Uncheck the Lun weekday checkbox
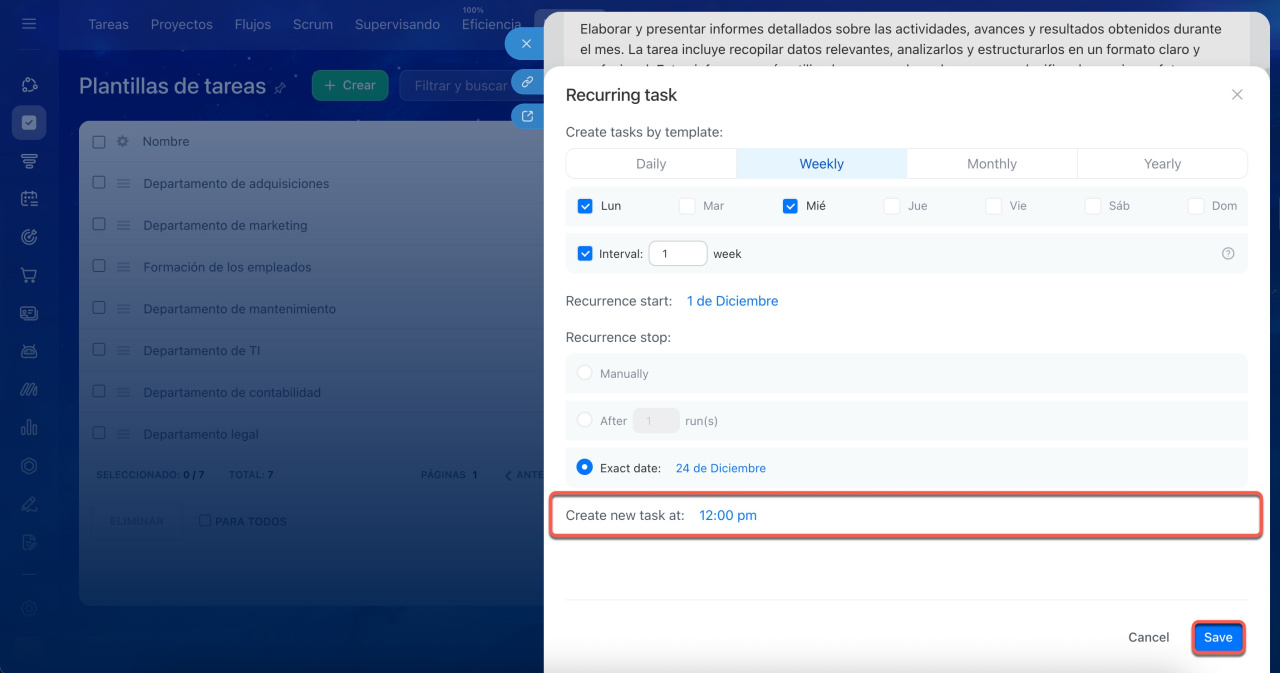The height and width of the screenshot is (673, 1280). pos(585,206)
